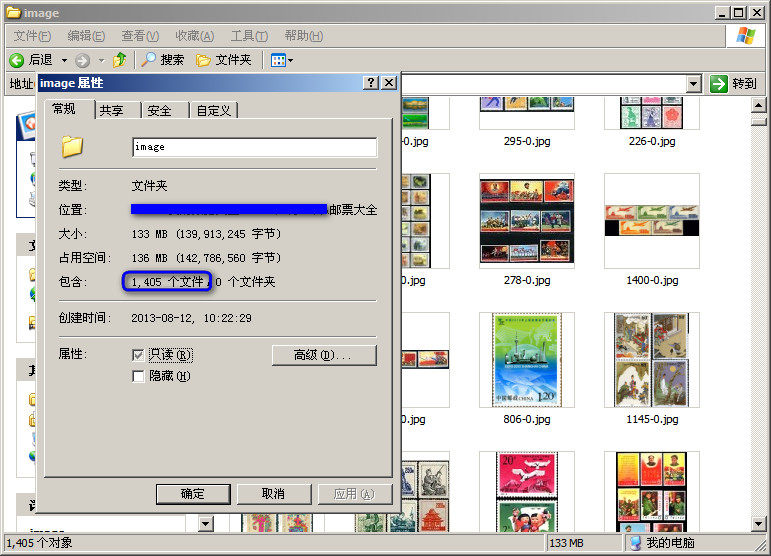This screenshot has height=556, width=771.
Task: Click the 高级(D)... button
Action: coord(324,355)
